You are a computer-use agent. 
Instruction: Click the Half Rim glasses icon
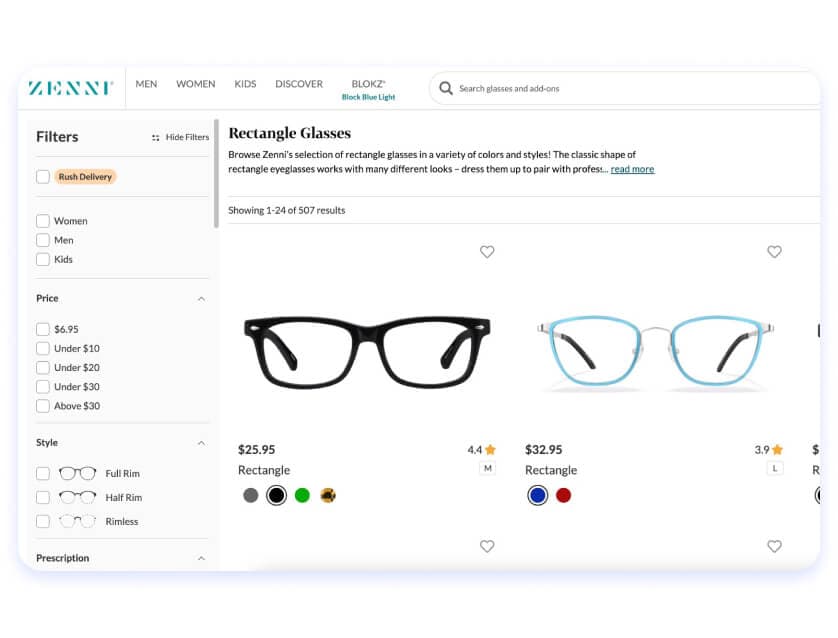tap(77, 498)
